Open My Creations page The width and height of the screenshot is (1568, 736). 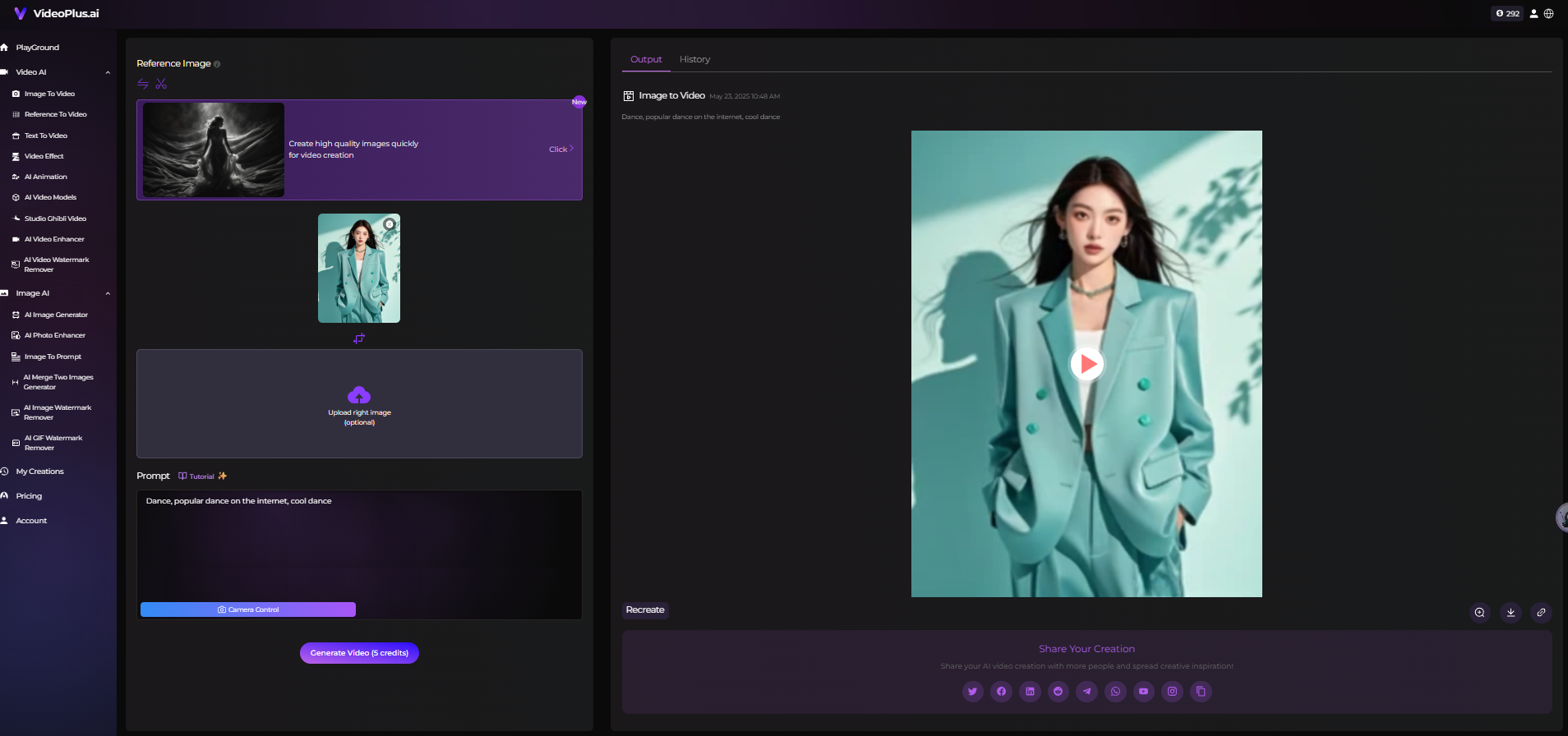click(x=39, y=471)
